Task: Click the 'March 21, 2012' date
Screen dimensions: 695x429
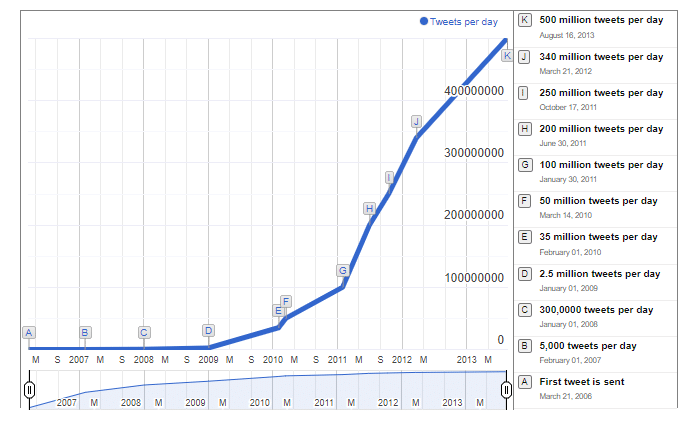Action: tap(566, 71)
